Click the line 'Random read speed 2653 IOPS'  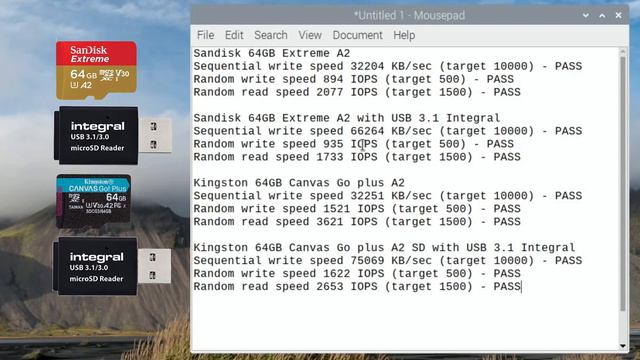point(357,287)
